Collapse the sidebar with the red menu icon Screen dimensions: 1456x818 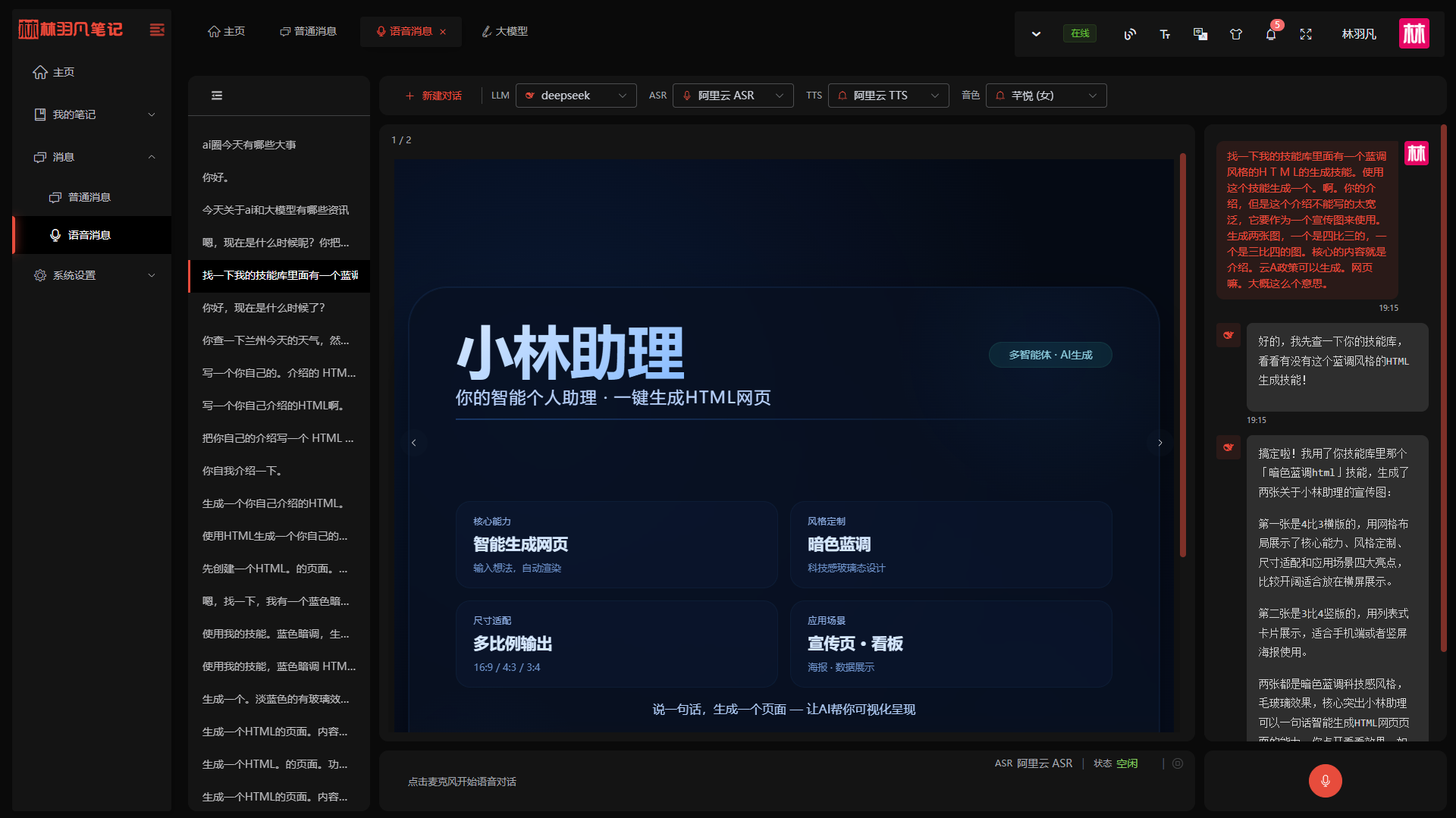pos(157,30)
